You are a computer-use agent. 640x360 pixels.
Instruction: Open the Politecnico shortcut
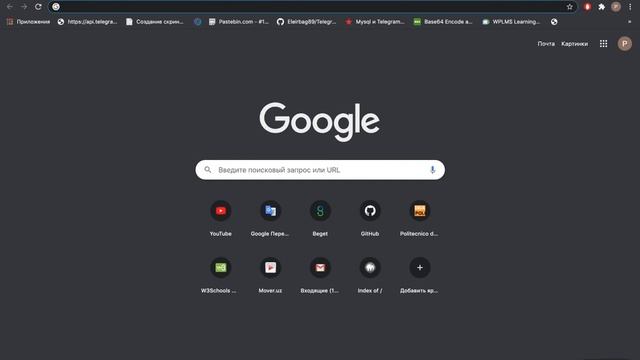tap(420, 218)
